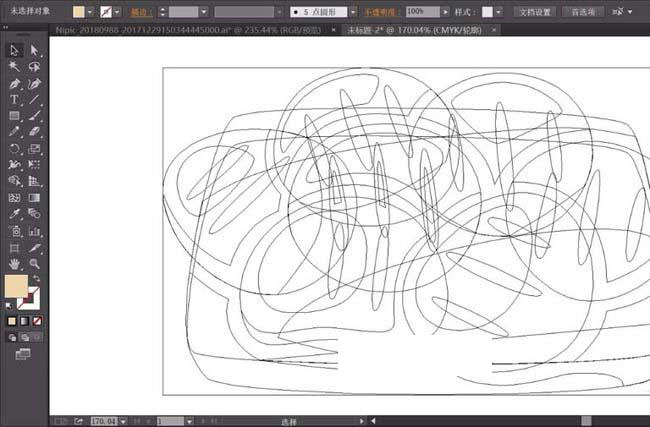This screenshot has height=427, width=650.
Task: Select the Zoom magnifier tool
Action: pos(34,264)
